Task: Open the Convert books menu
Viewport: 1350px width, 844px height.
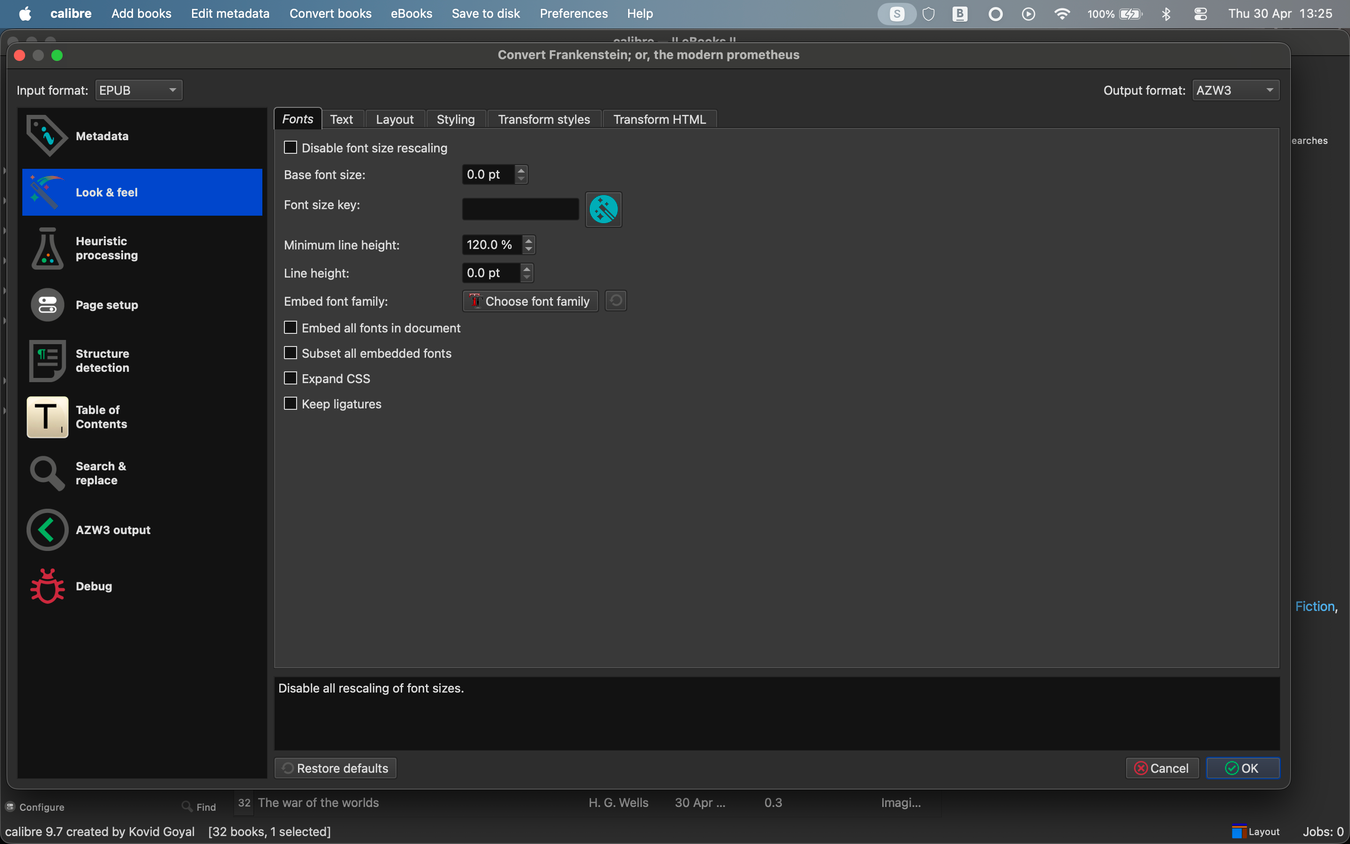Action: coord(330,13)
